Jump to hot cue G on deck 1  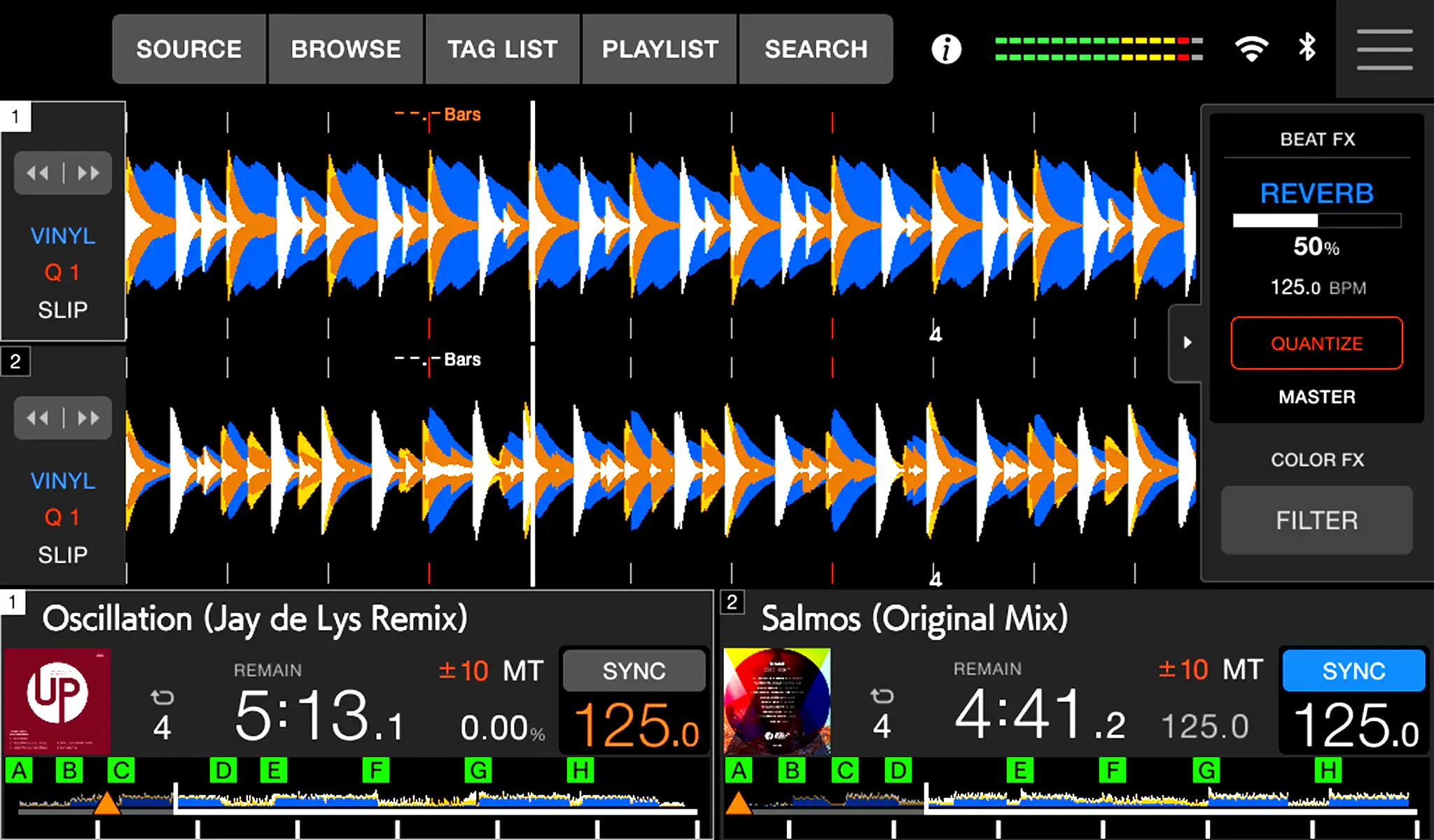click(478, 771)
